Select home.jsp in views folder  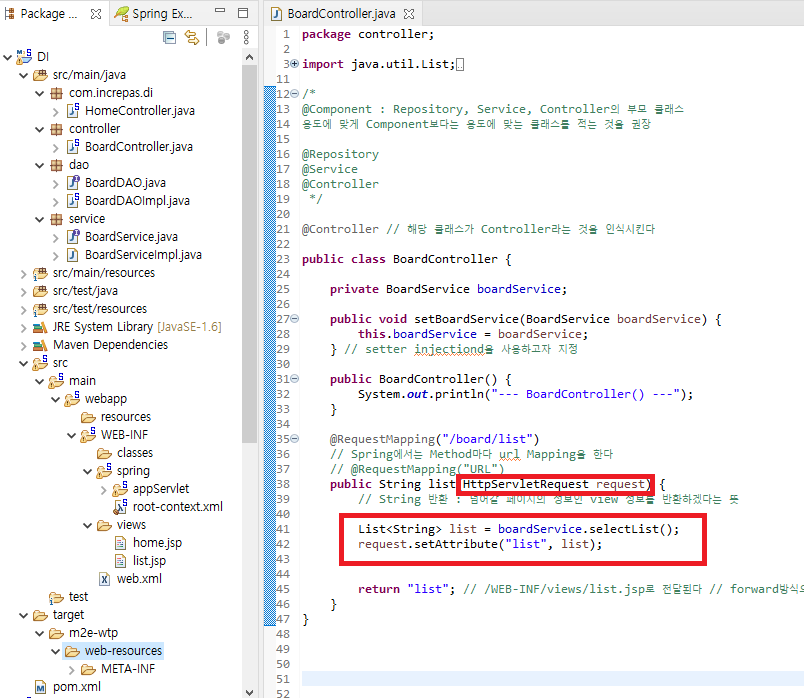click(x=157, y=543)
